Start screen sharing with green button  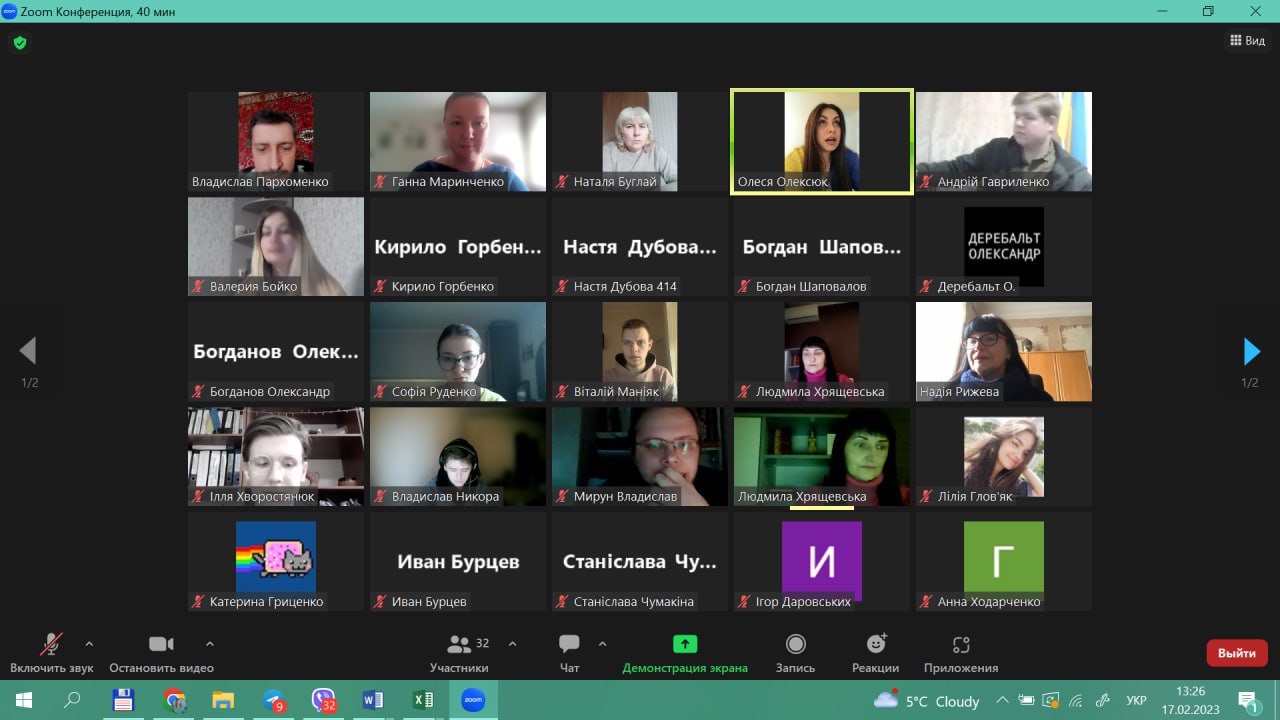(685, 644)
